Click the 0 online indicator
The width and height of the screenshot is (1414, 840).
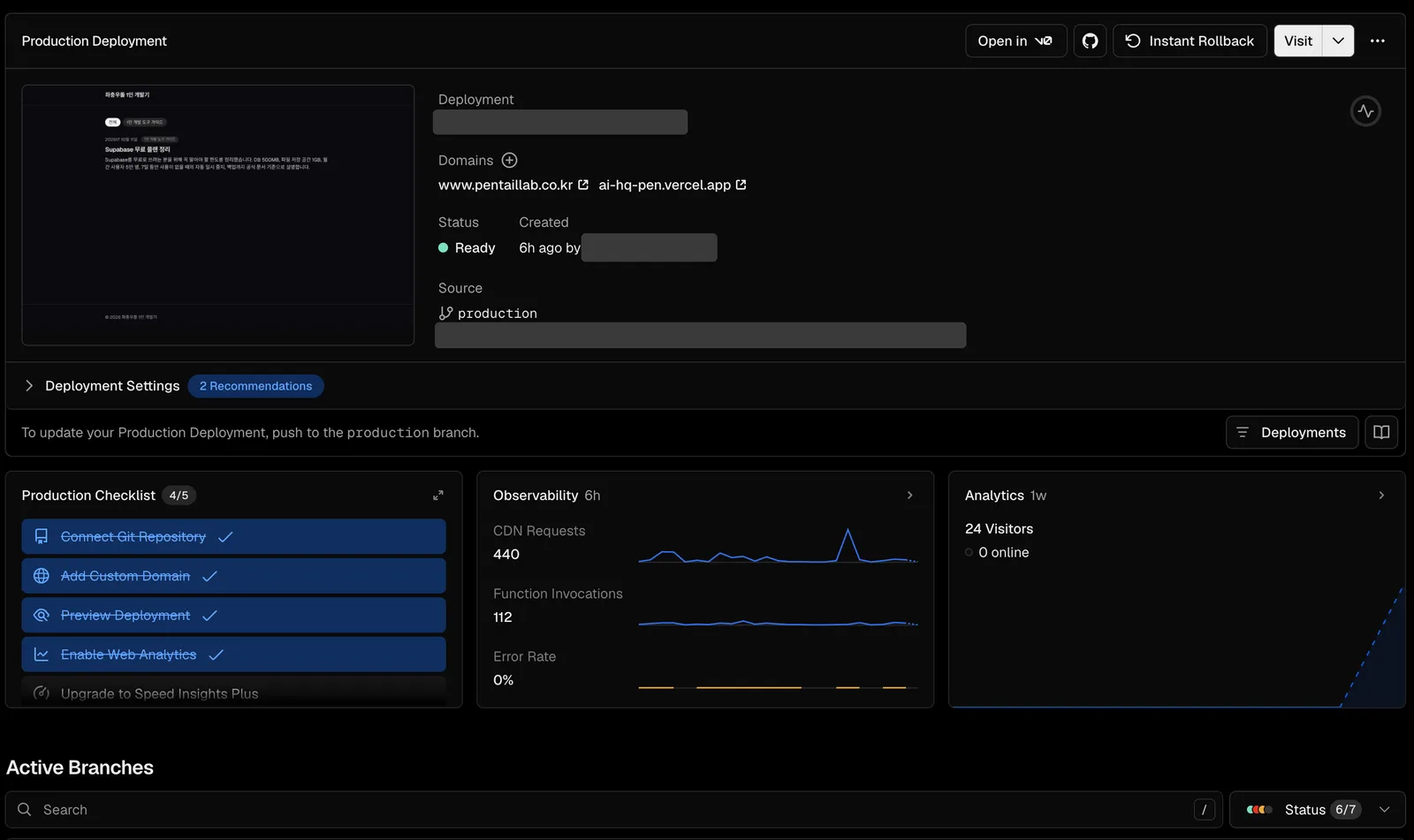997,553
